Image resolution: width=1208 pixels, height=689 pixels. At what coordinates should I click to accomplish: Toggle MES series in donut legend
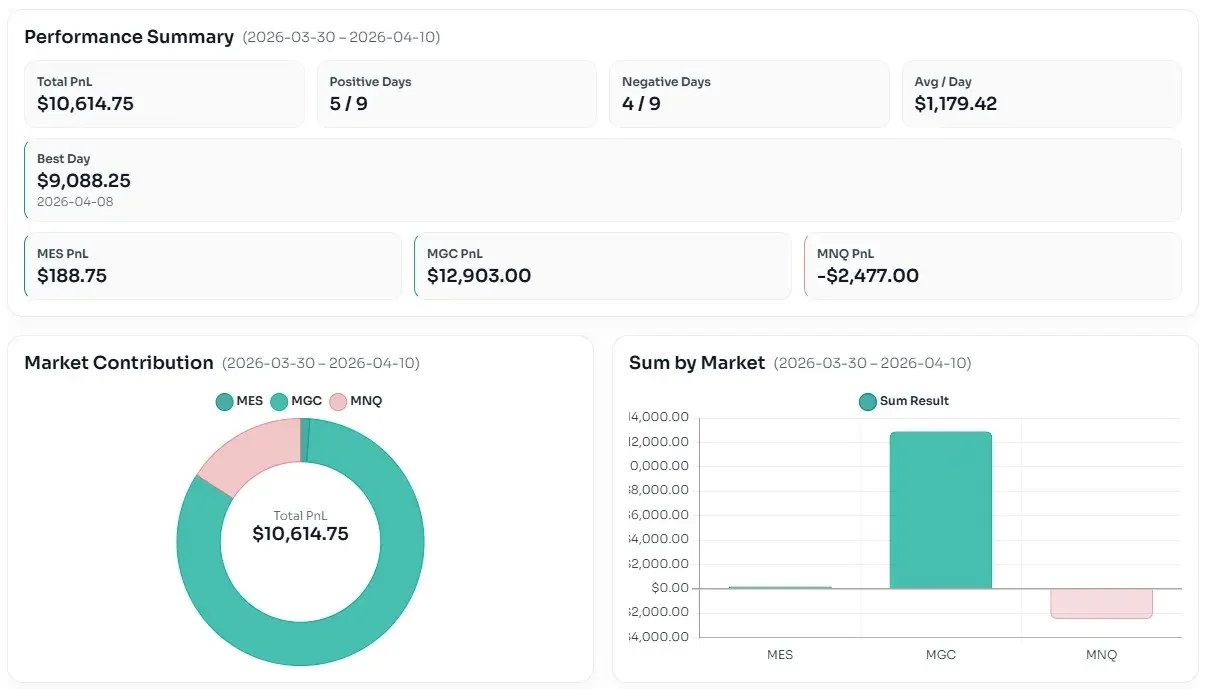[x=239, y=401]
